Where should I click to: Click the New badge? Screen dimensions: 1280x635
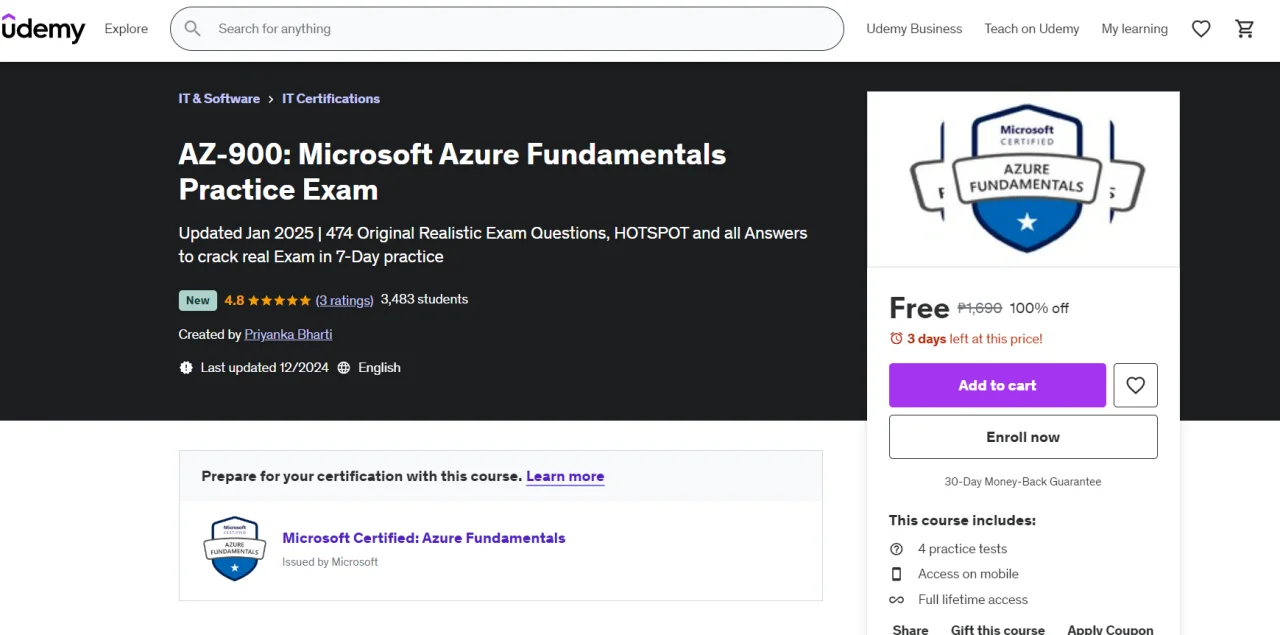point(198,300)
